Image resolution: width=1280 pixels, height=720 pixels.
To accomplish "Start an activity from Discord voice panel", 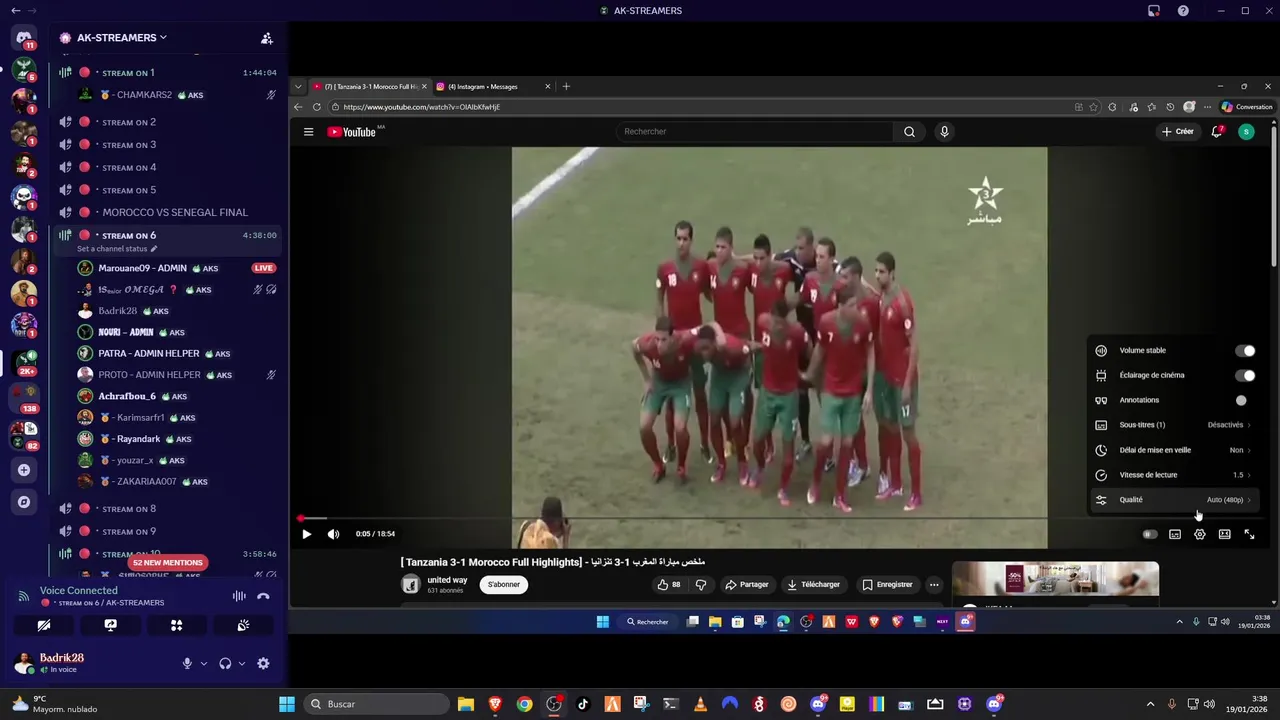I will click(x=176, y=625).
